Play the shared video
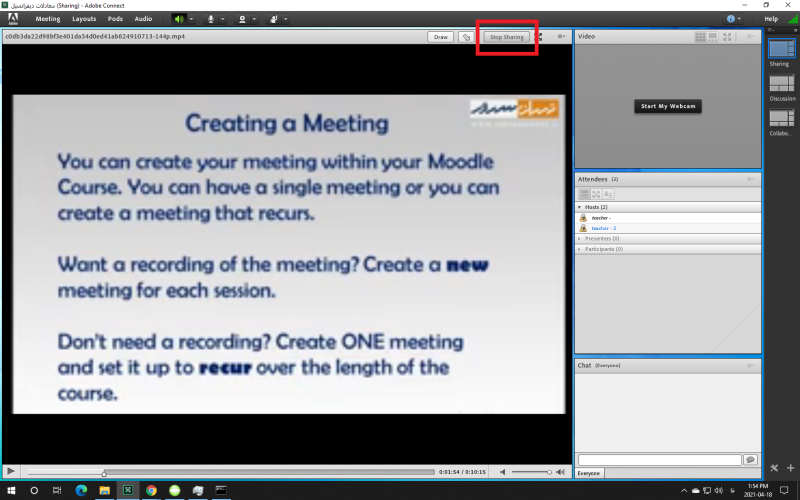 click(10, 471)
